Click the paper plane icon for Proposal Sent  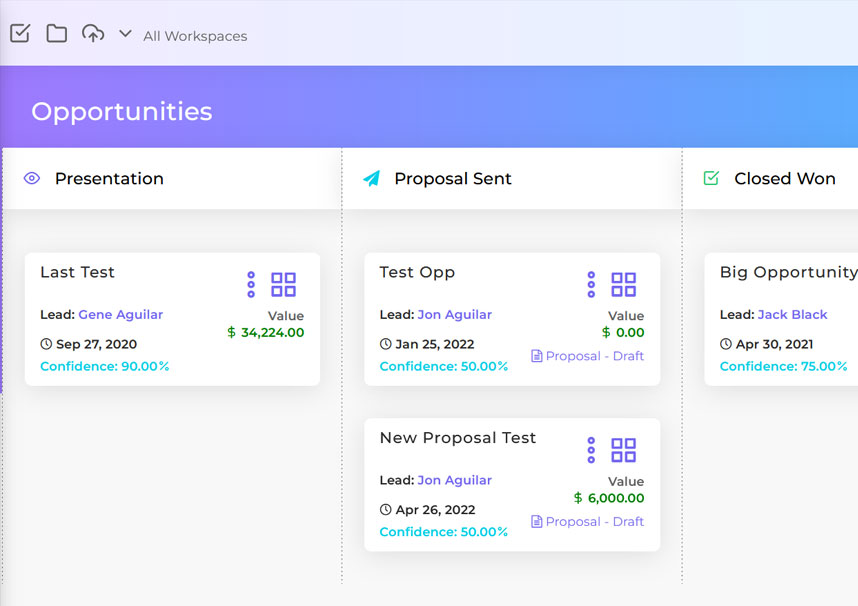pyautogui.click(x=371, y=179)
